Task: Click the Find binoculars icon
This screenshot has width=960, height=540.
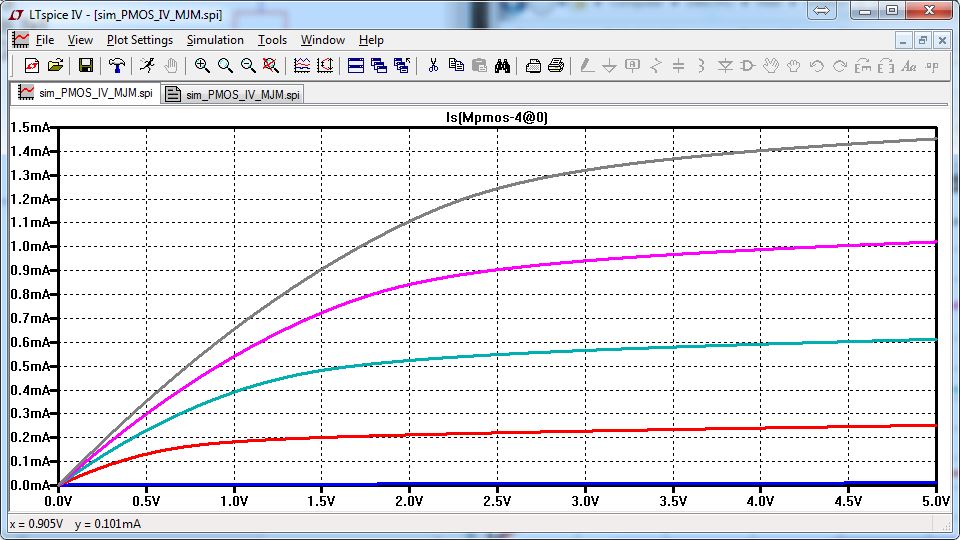Action: click(502, 66)
